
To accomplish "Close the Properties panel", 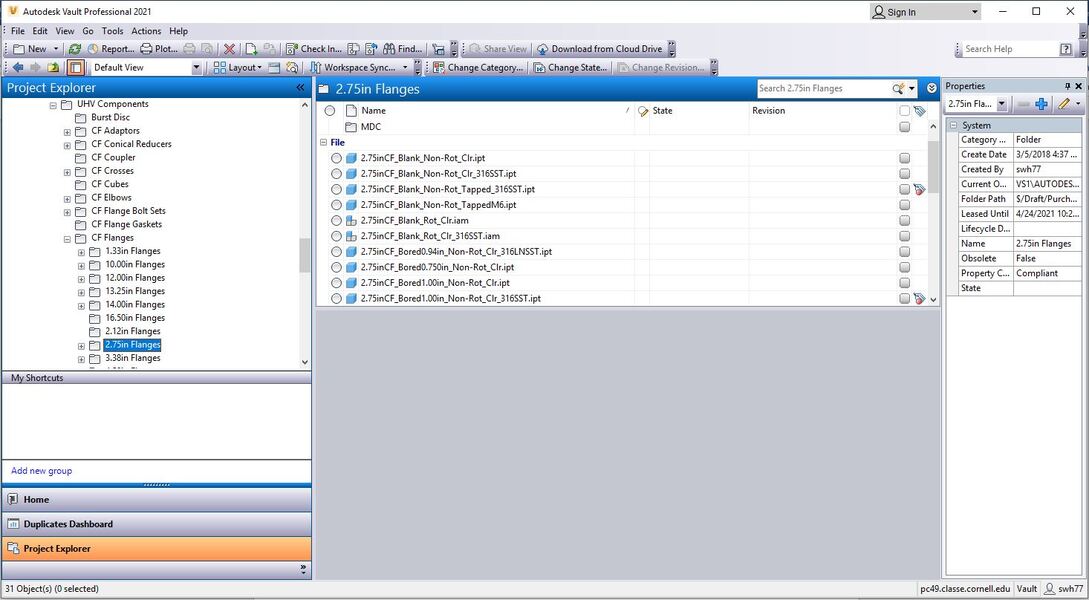I will [x=1079, y=86].
